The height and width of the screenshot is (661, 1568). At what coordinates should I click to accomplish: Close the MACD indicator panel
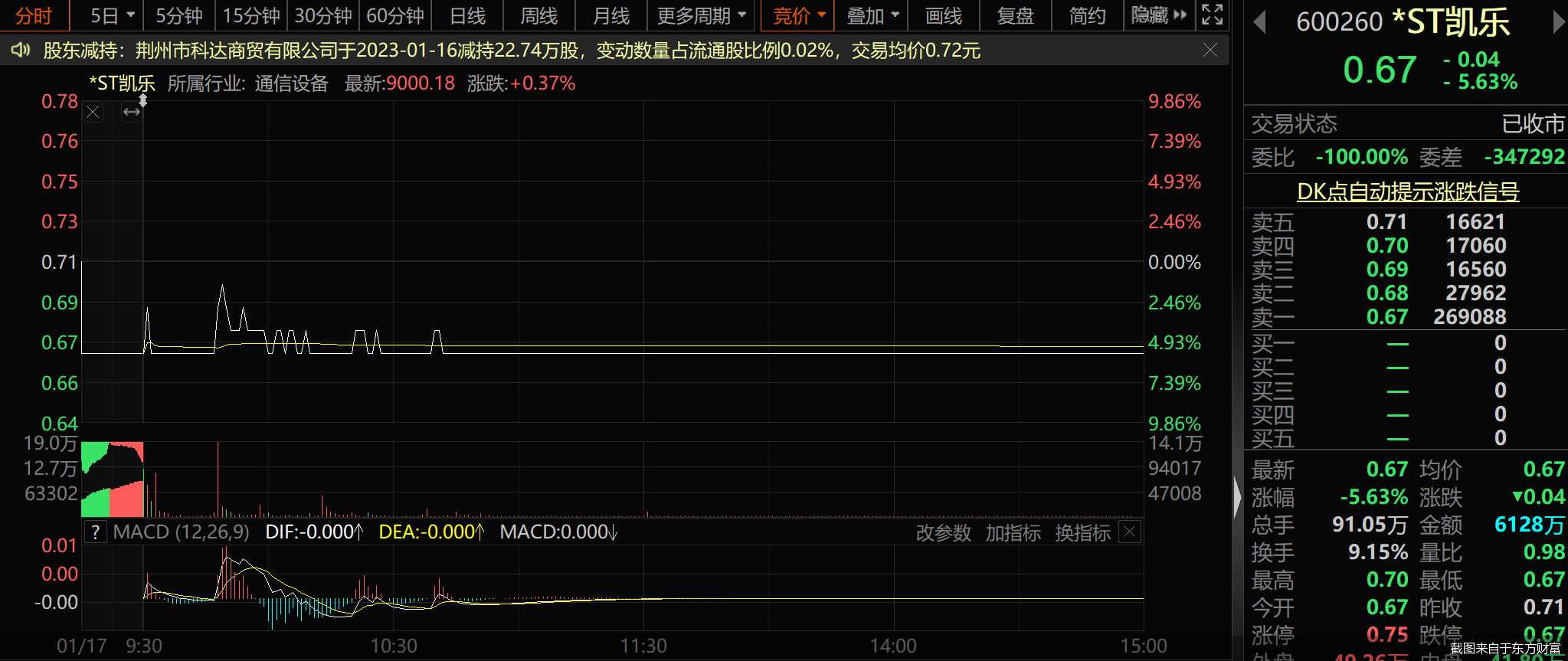click(1130, 532)
